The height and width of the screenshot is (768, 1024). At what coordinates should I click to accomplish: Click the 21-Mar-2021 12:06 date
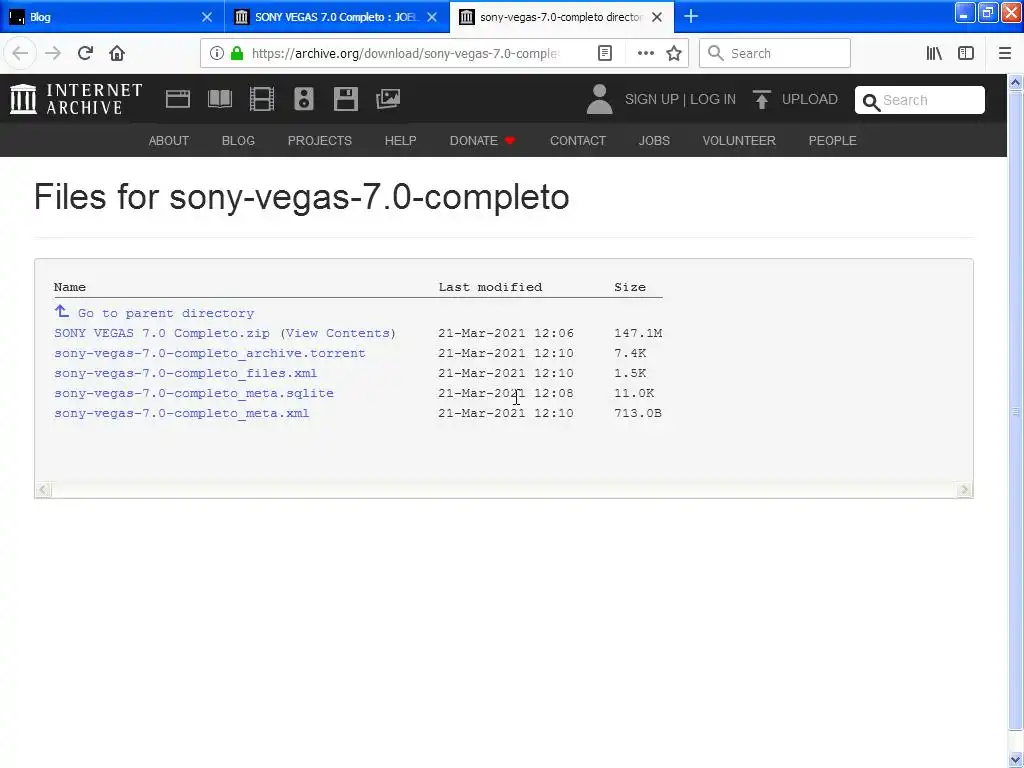[506, 333]
